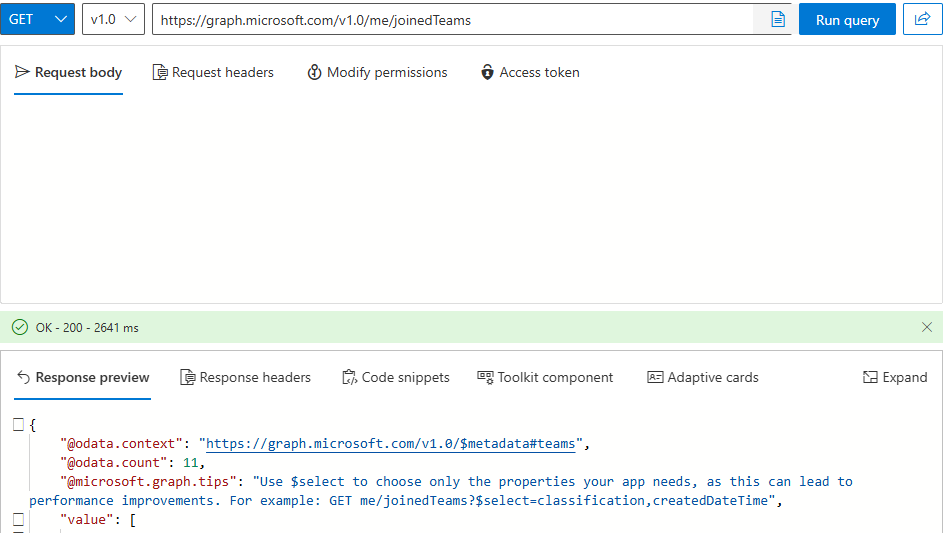949x533 pixels.
Task: Click the Request headers document icon
Action: [160, 73]
